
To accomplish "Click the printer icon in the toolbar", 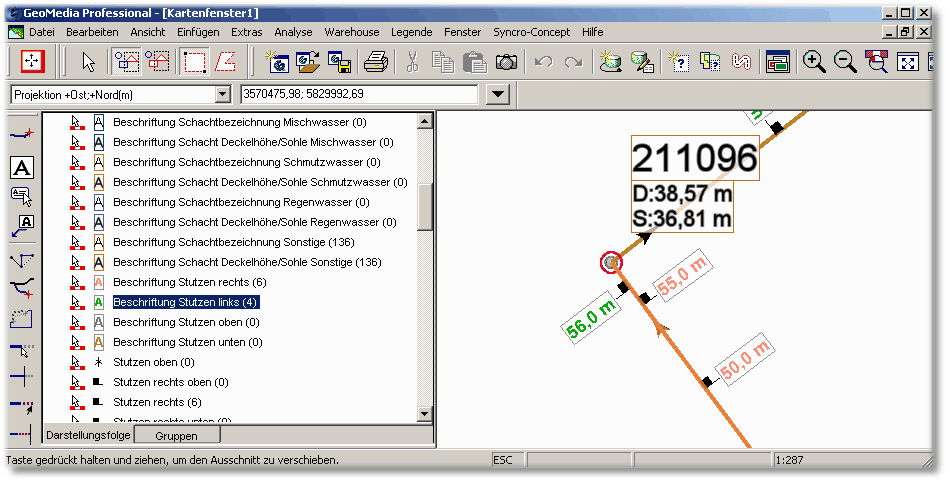I will (375, 62).
